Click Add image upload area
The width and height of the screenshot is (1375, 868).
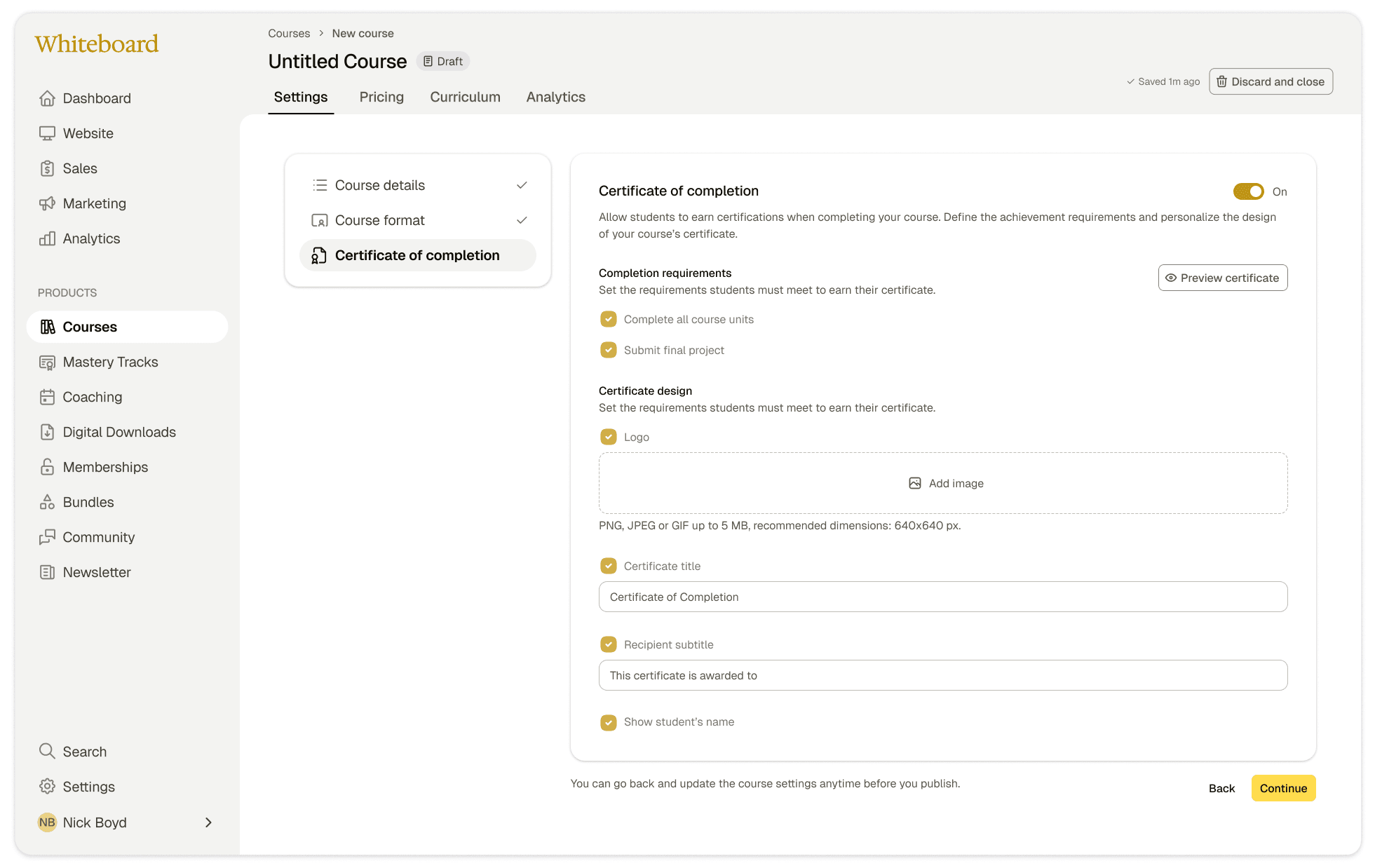[x=943, y=483]
